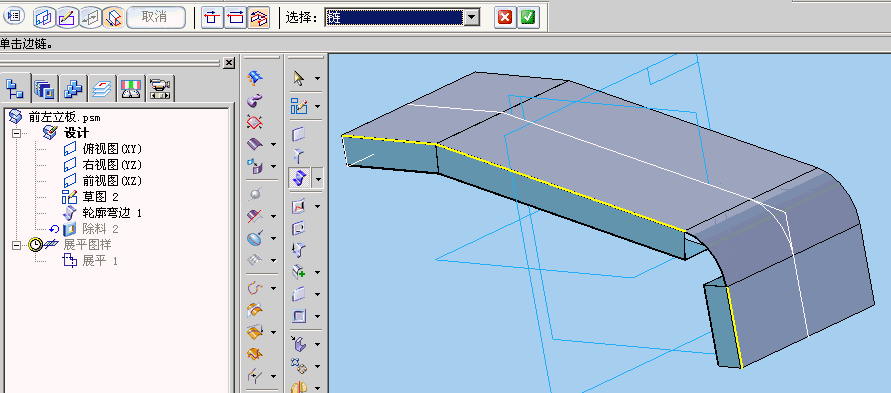Select 前视图(XZ) reference plane
This screenshot has width=891, height=393.
111,181
